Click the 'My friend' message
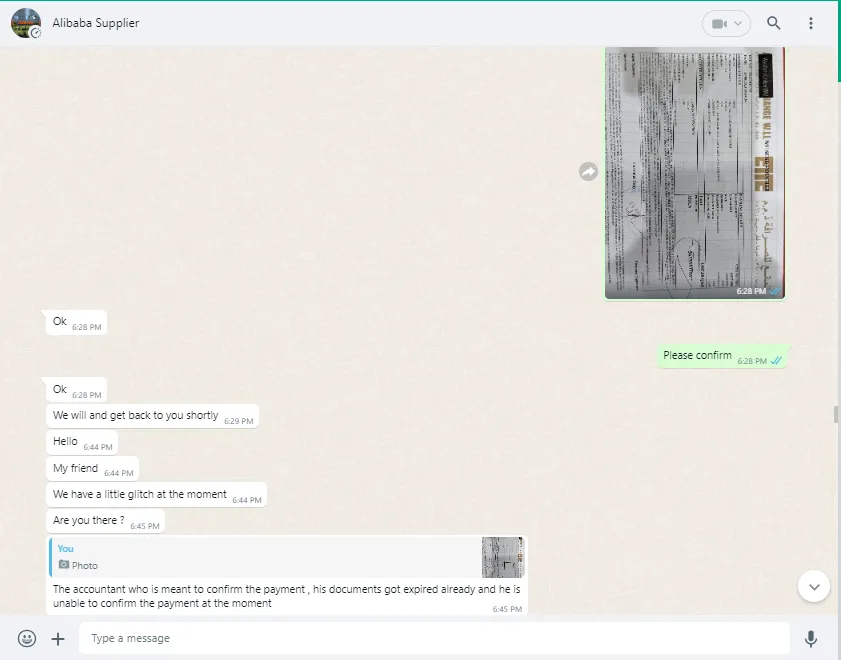Viewport: 841px width, 660px height. pyautogui.click(x=92, y=469)
